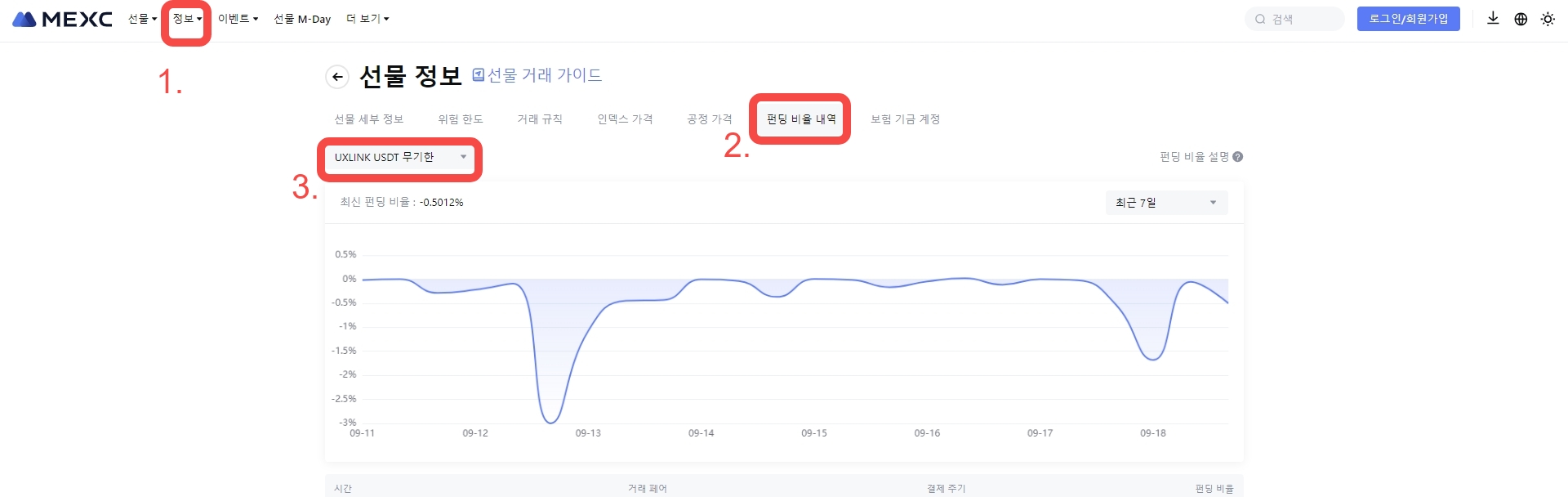Click the 로그인/회원가입 button
This screenshot has height=497, width=1568.
[x=1408, y=19]
